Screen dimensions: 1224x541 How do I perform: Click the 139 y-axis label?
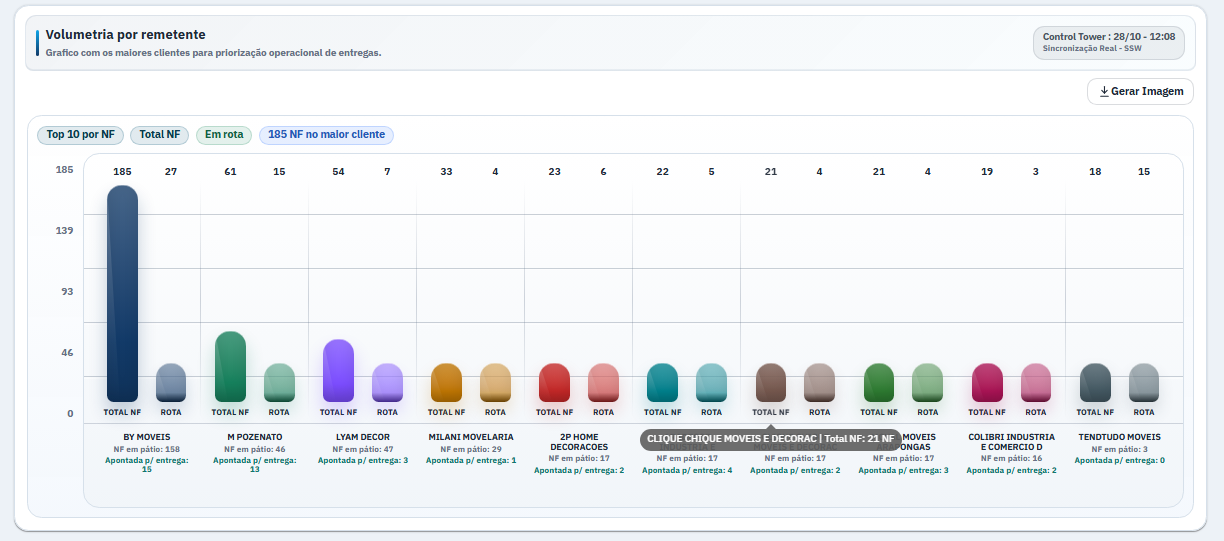tap(64, 231)
